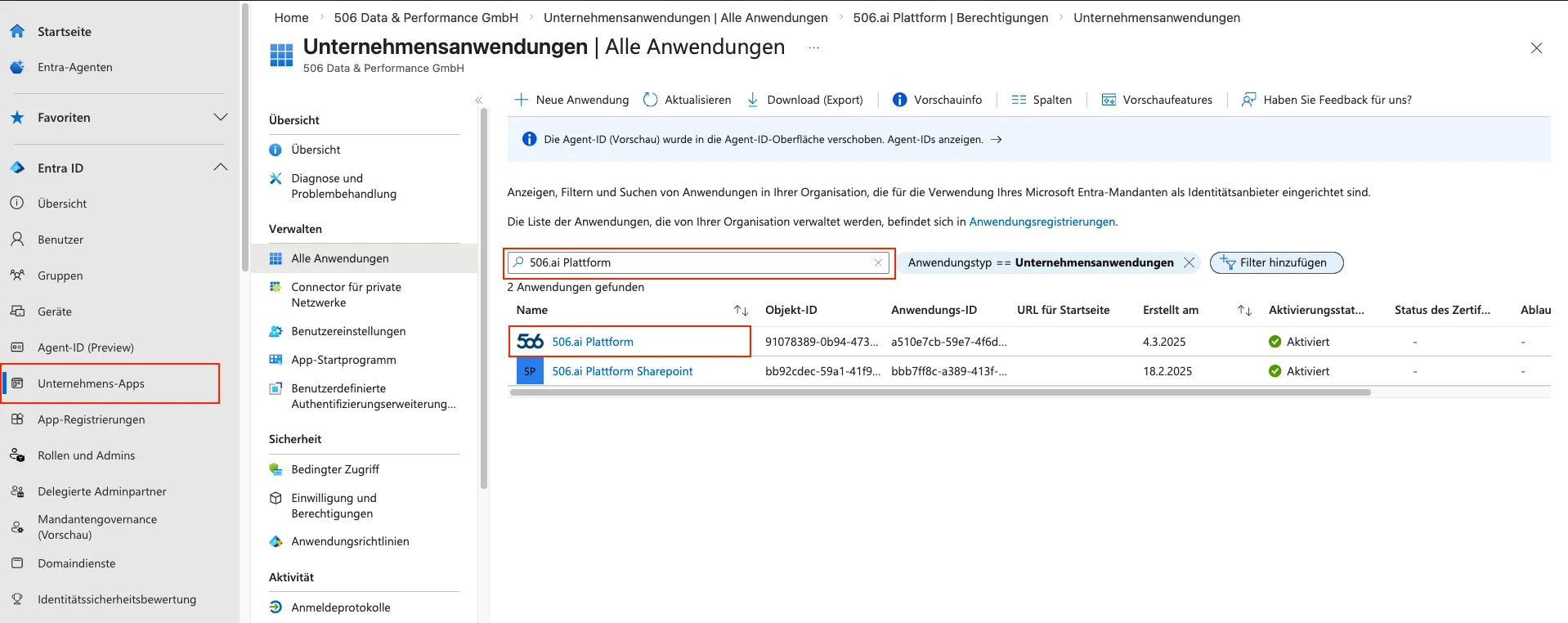Click the Aktivierungsstatus column header
This screenshot has width=1568, height=623.
click(x=1316, y=310)
